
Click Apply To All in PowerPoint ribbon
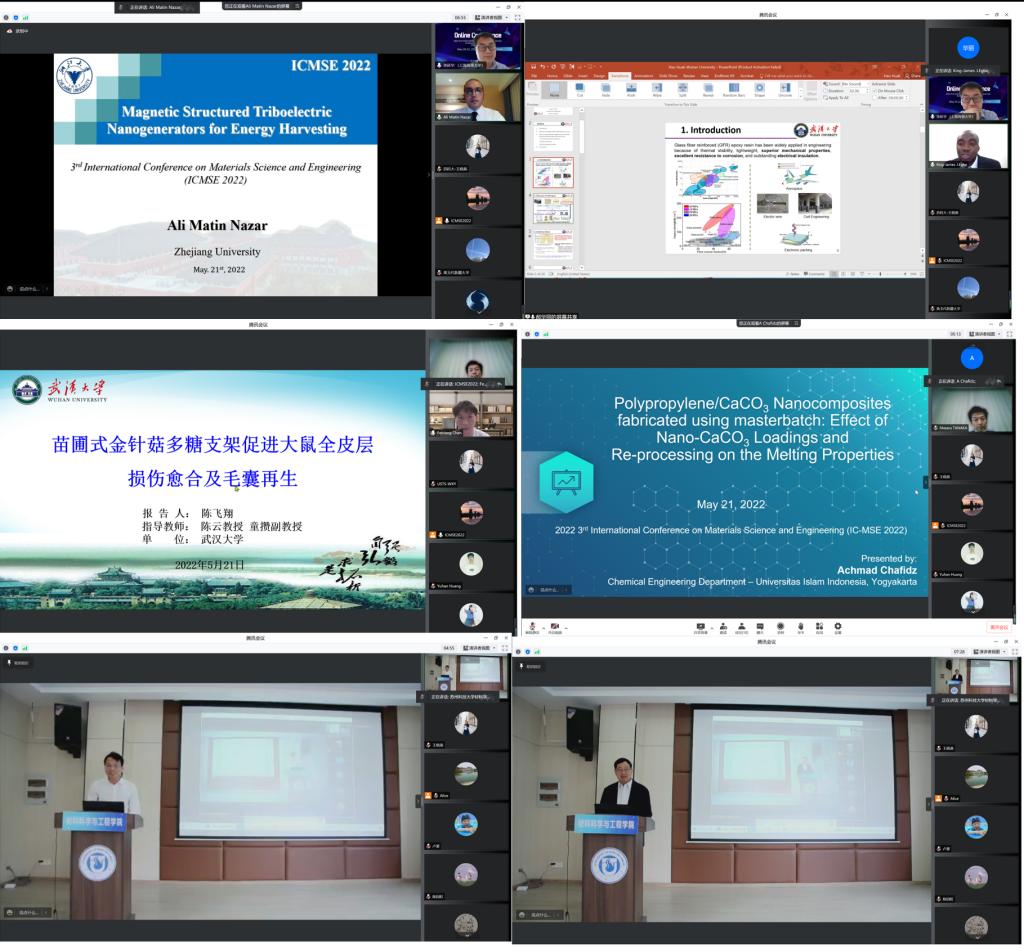[837, 97]
